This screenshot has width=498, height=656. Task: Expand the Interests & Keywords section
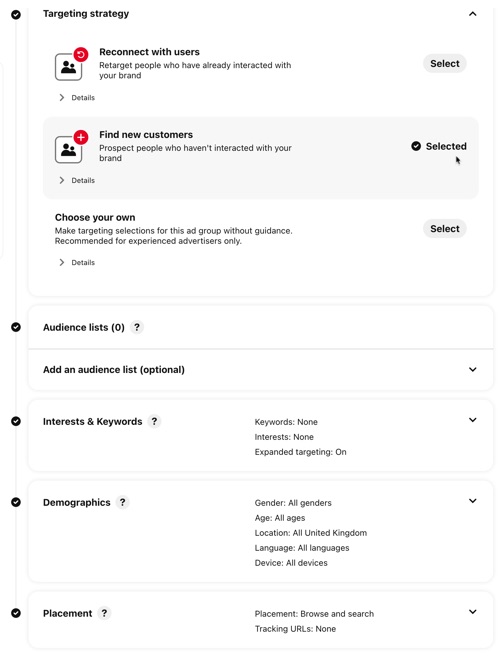(x=472, y=420)
